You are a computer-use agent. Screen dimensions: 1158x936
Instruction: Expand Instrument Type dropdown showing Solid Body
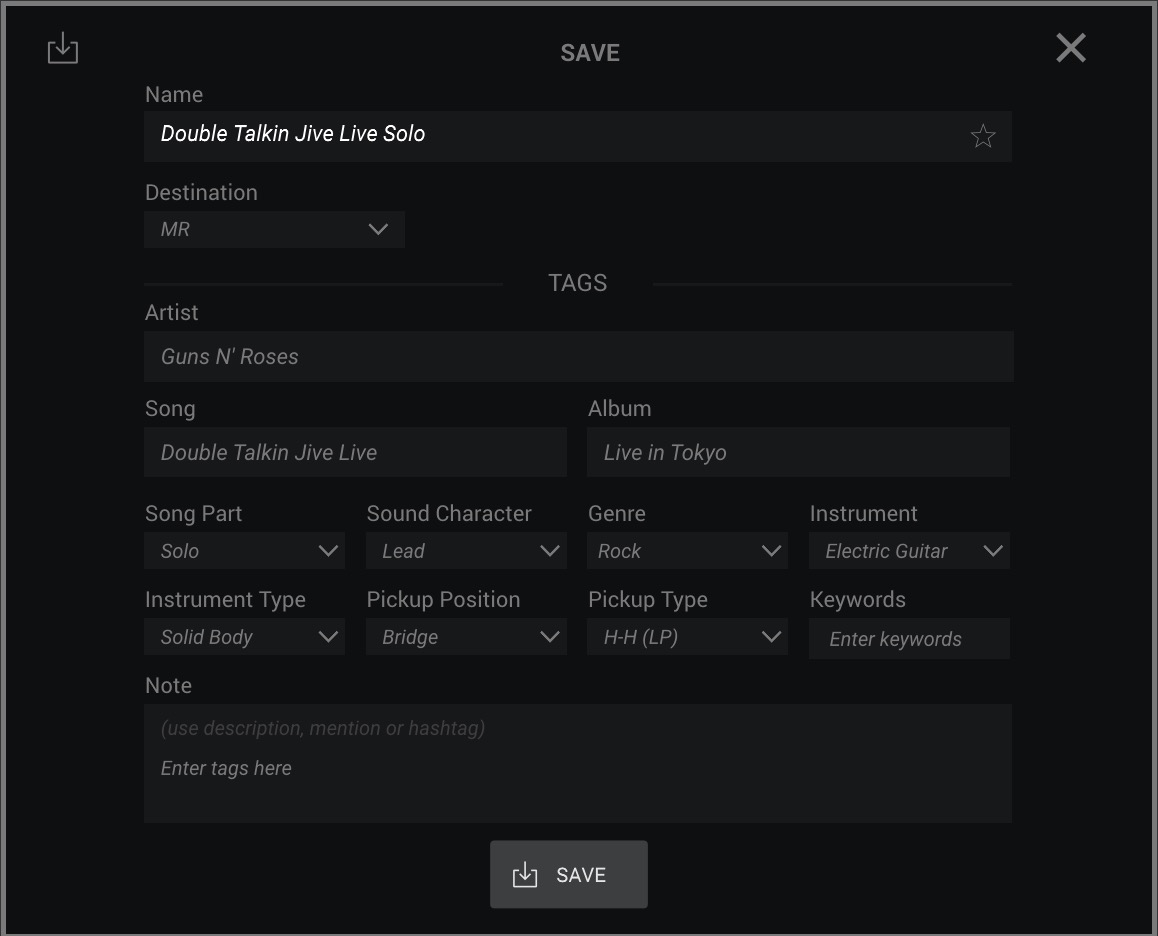(244, 637)
